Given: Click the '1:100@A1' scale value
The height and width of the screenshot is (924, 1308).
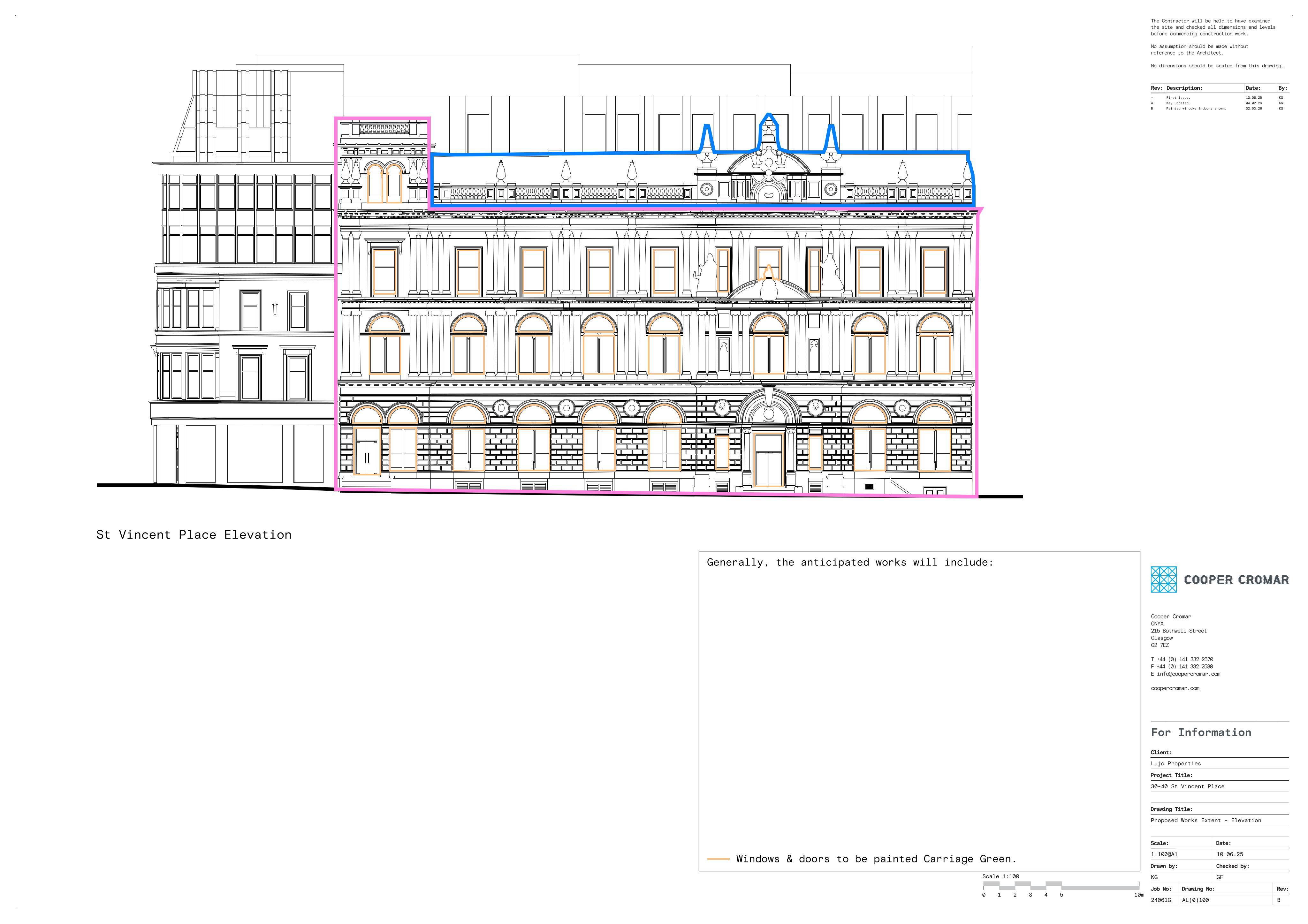Looking at the screenshot, I should pyautogui.click(x=1164, y=854).
